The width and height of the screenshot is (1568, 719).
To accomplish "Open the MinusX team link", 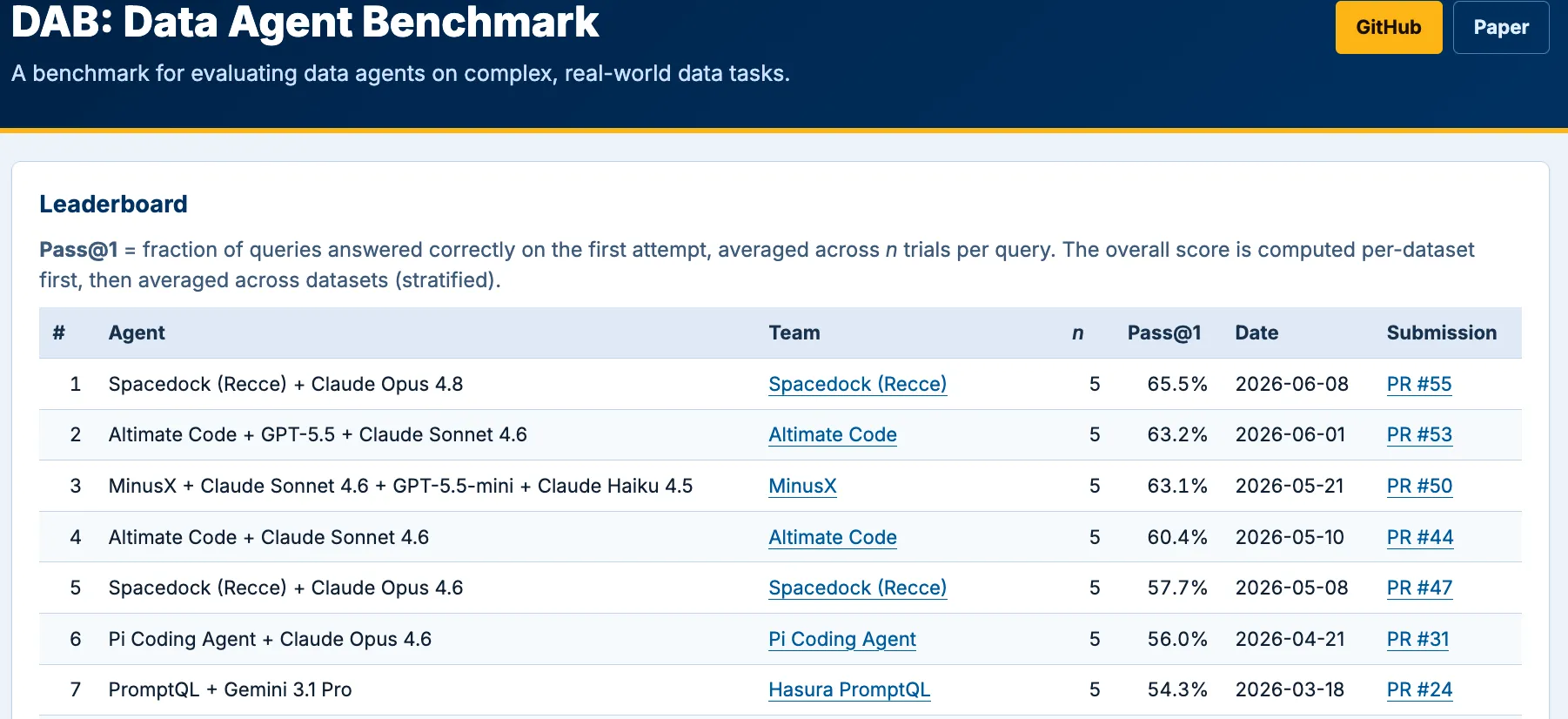I will [x=802, y=486].
